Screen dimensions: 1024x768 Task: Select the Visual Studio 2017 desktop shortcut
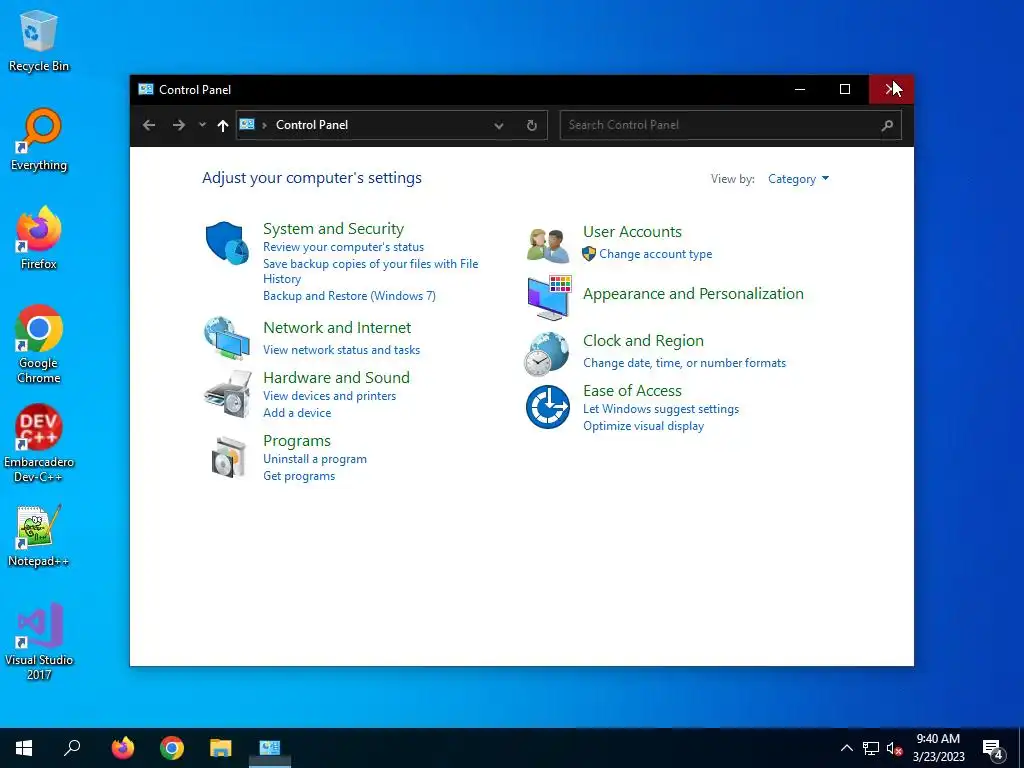pos(39,641)
